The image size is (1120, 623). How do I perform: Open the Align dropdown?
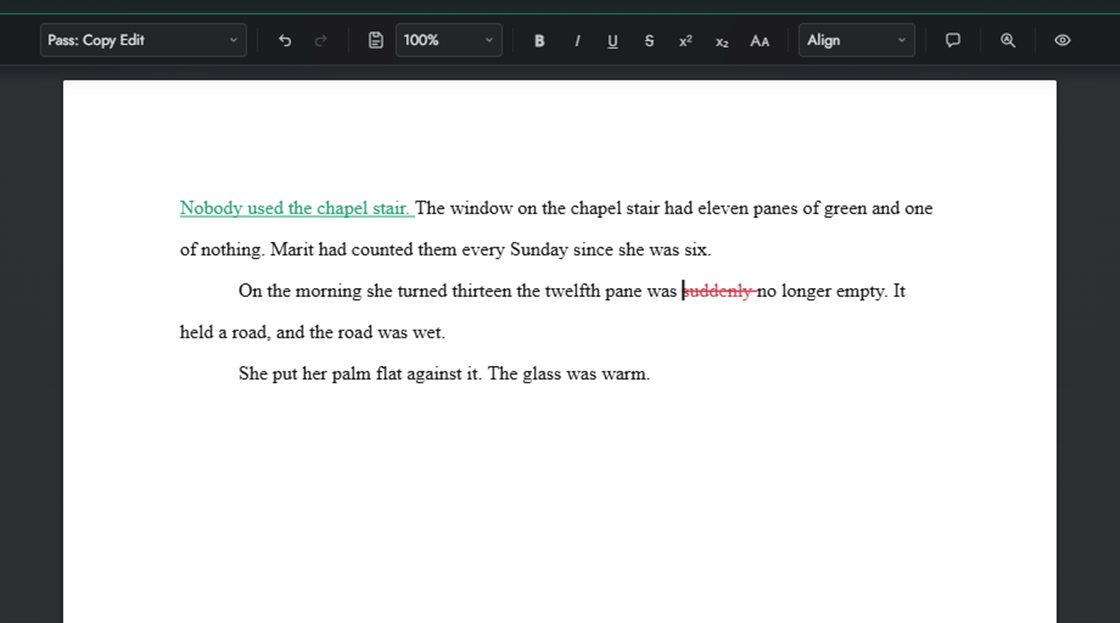click(x=856, y=40)
